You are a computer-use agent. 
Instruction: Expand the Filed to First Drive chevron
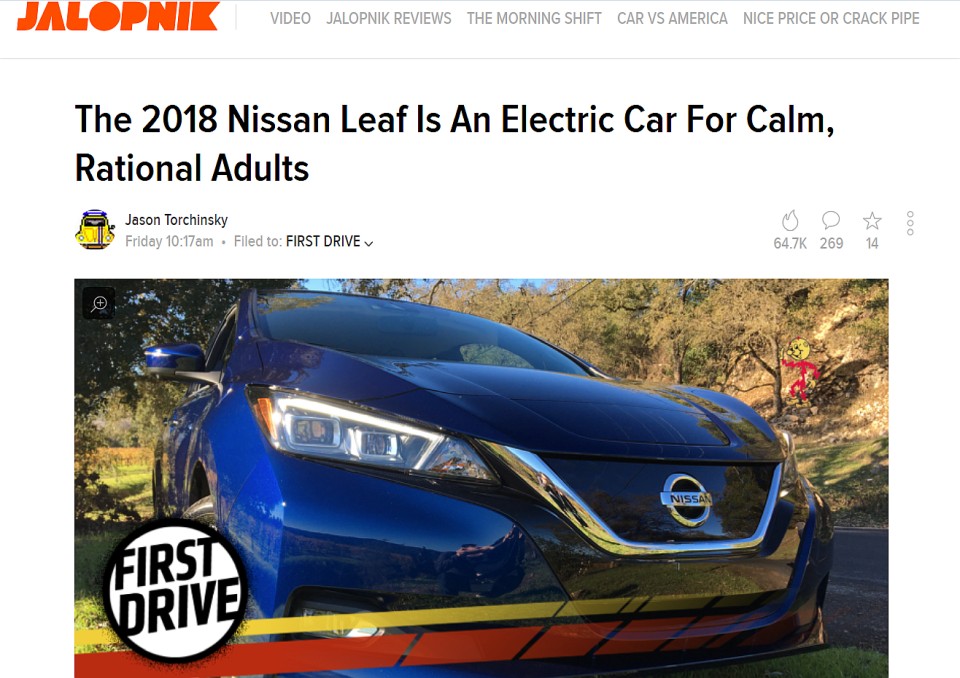point(369,243)
